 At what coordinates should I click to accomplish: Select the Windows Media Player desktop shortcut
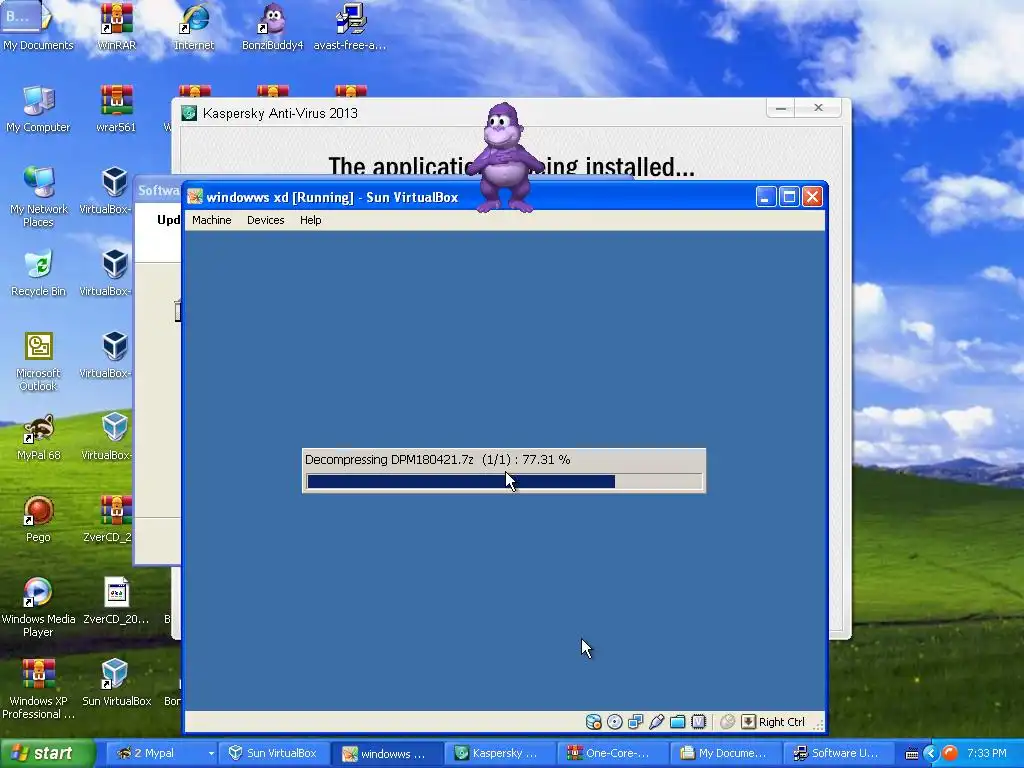pos(38,607)
